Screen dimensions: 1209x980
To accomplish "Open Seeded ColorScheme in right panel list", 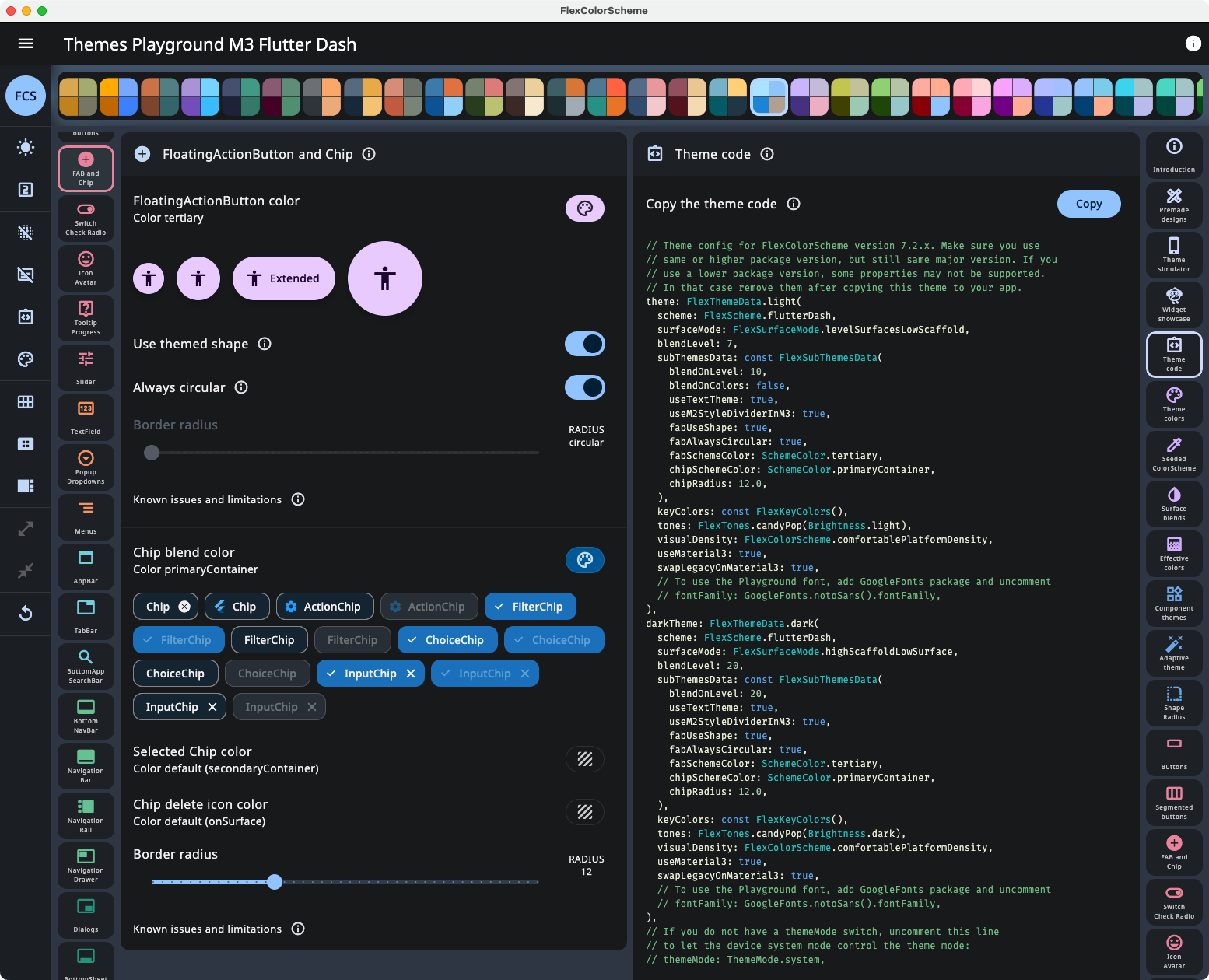I will coord(1174,453).
